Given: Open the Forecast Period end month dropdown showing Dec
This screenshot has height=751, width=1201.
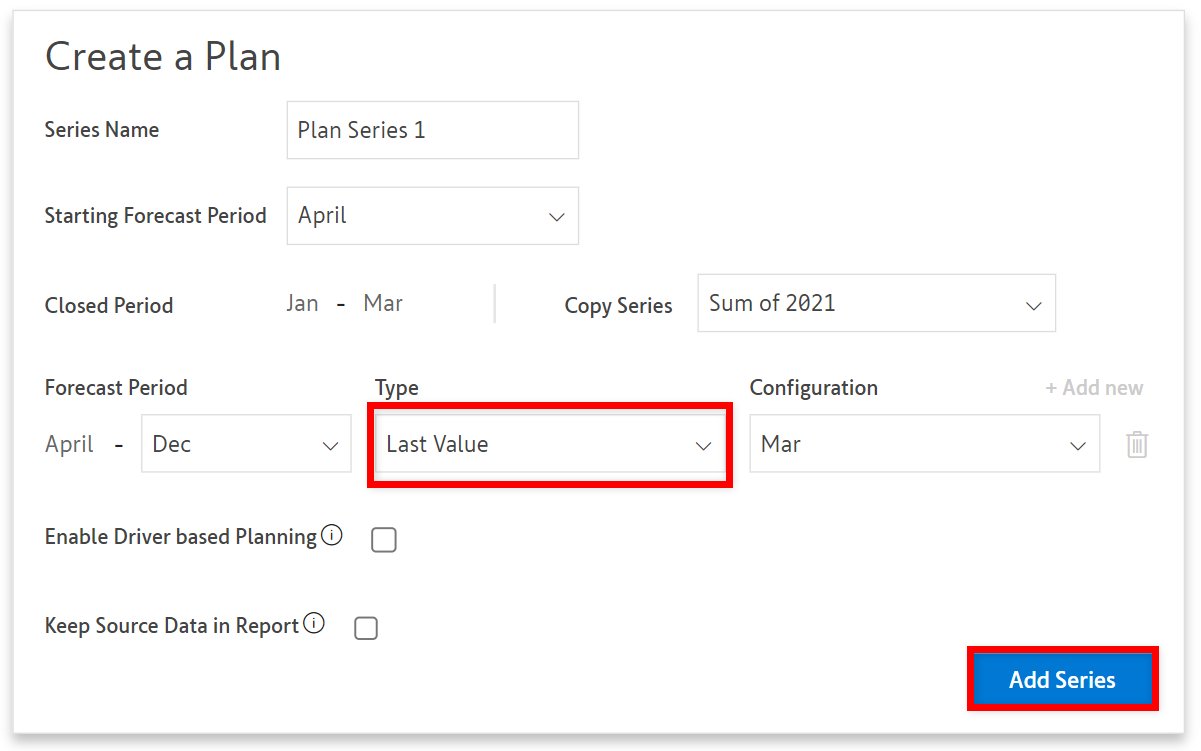Looking at the screenshot, I should [x=246, y=444].
